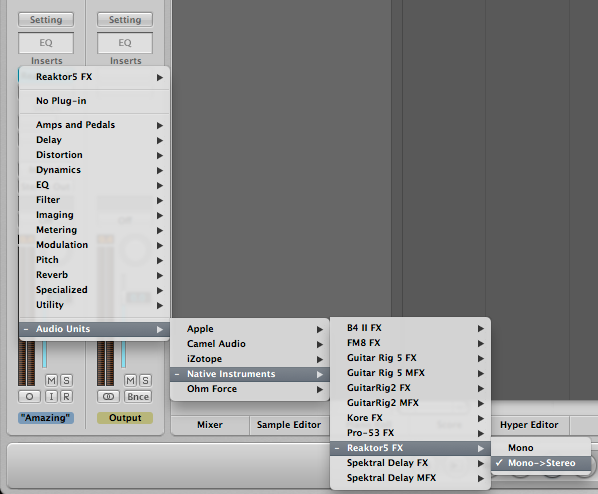Image resolution: width=598 pixels, height=494 pixels.
Task: Expand the Amps and Pedals category
Action: (x=94, y=125)
